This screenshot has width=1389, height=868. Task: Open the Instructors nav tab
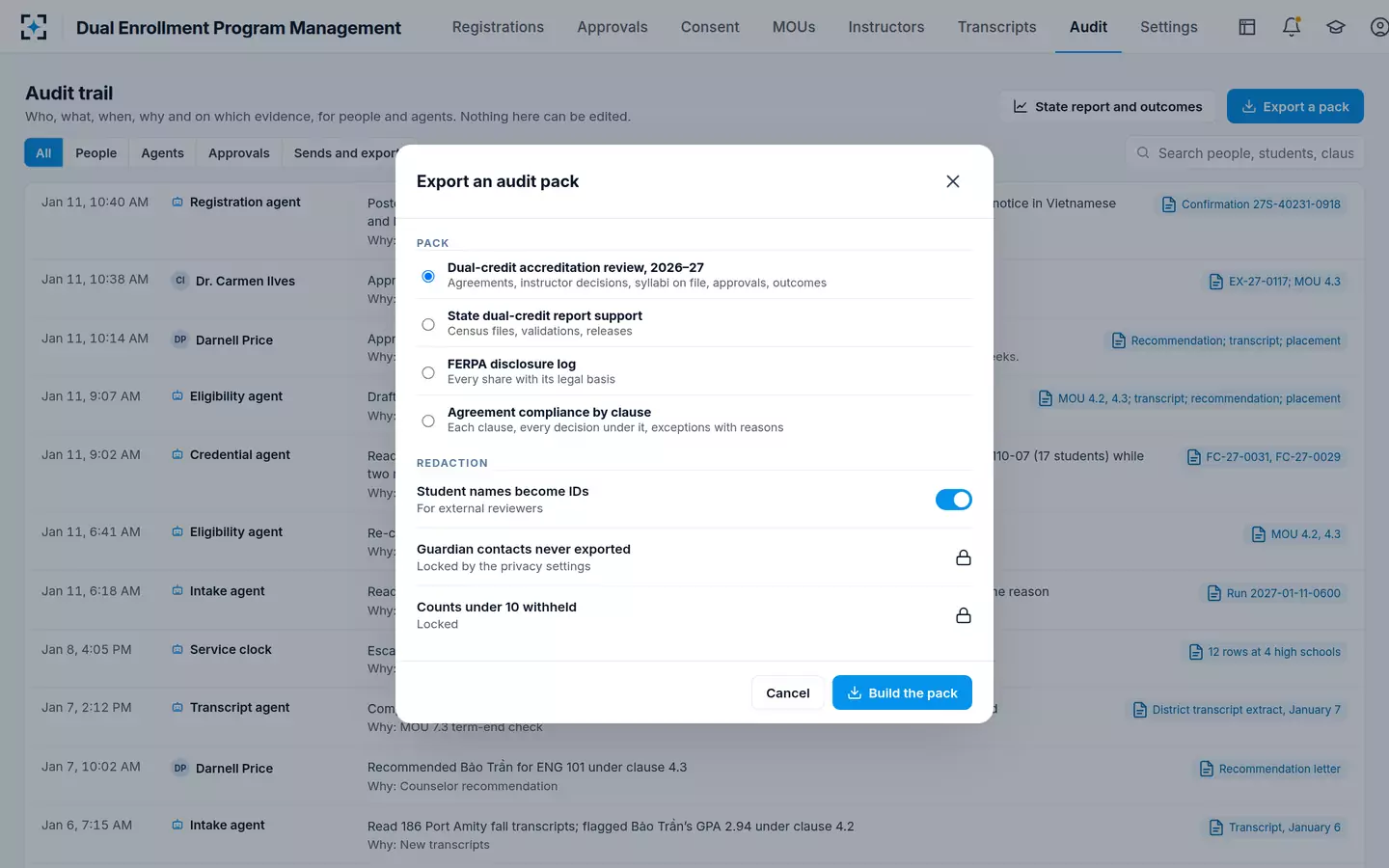[x=886, y=27]
